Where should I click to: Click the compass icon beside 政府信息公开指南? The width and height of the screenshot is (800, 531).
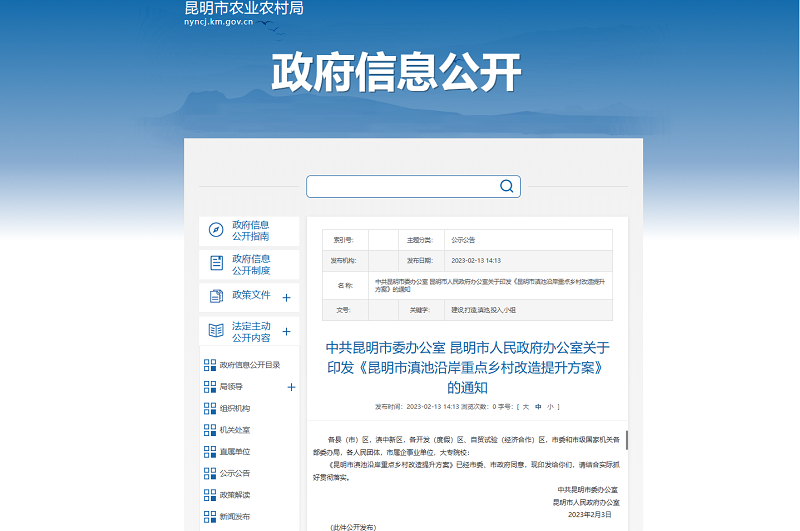pyautogui.click(x=216, y=230)
